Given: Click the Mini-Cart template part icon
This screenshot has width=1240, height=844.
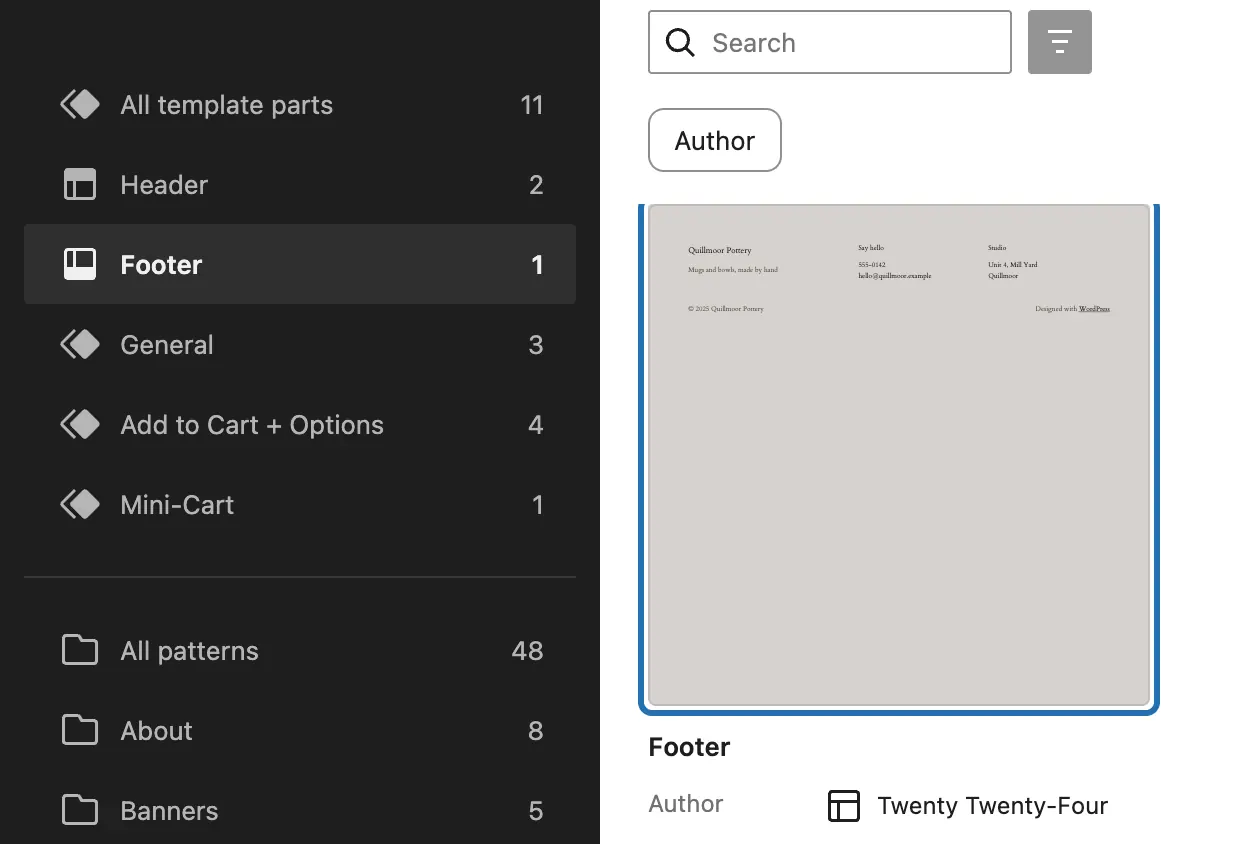Looking at the screenshot, I should [80, 505].
